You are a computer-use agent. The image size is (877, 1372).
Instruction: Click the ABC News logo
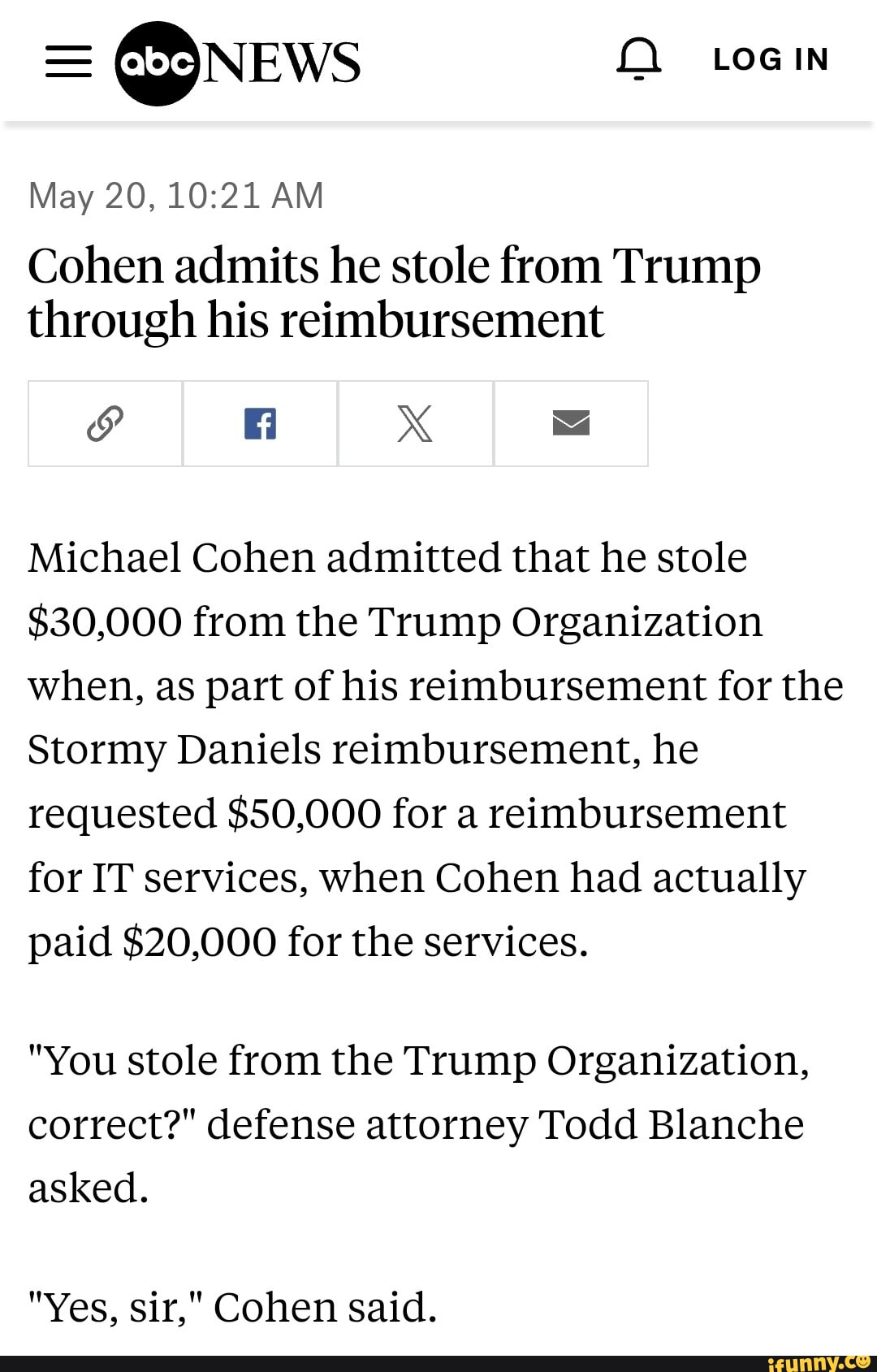coord(239,63)
